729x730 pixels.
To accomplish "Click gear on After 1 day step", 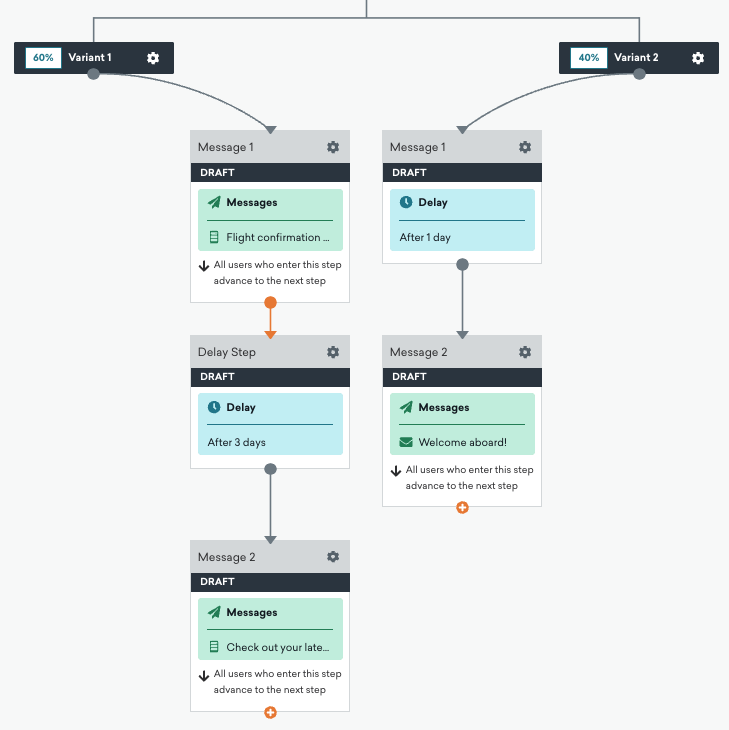I will coord(525,147).
